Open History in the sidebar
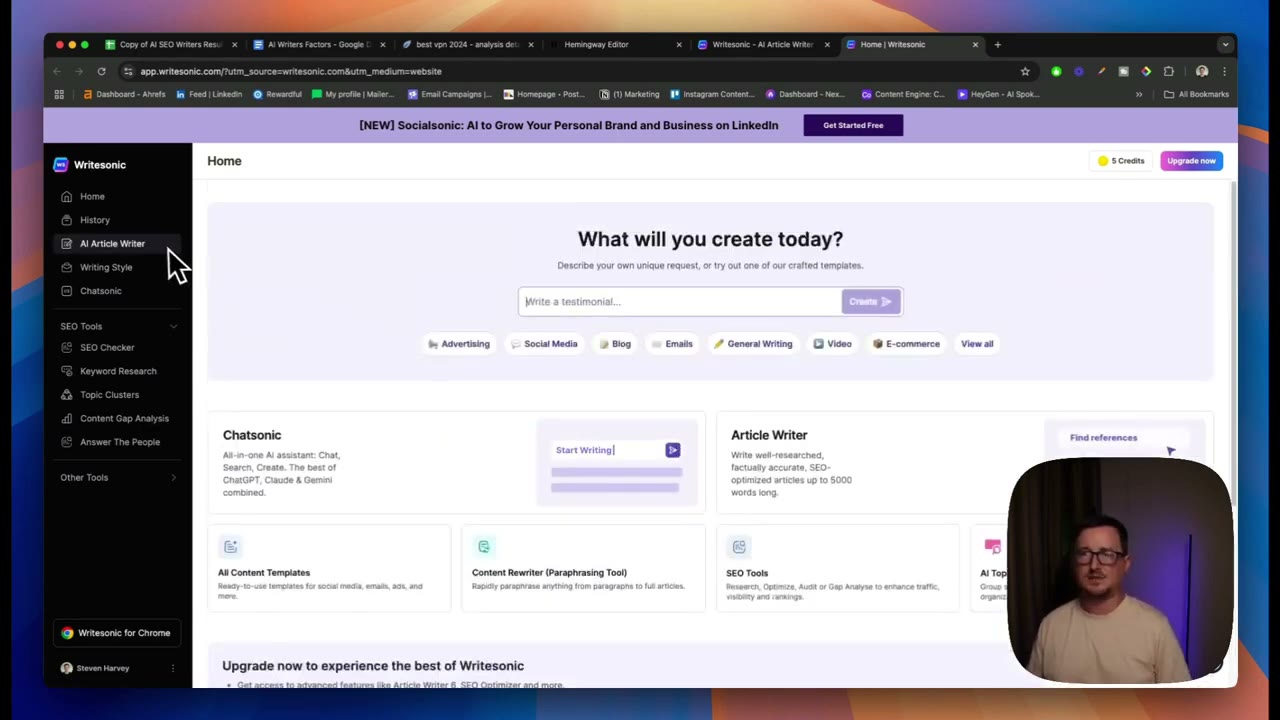The height and width of the screenshot is (720, 1280). (x=94, y=220)
